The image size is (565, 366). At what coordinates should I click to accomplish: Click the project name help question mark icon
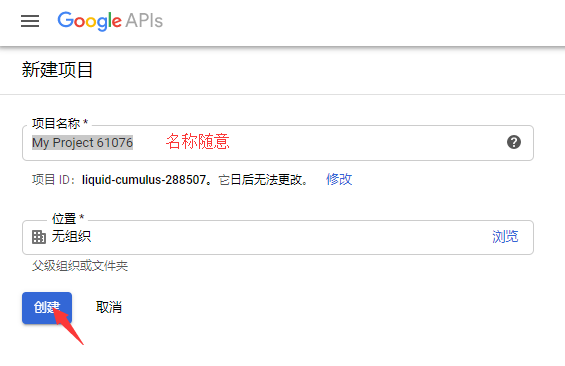pyautogui.click(x=514, y=142)
